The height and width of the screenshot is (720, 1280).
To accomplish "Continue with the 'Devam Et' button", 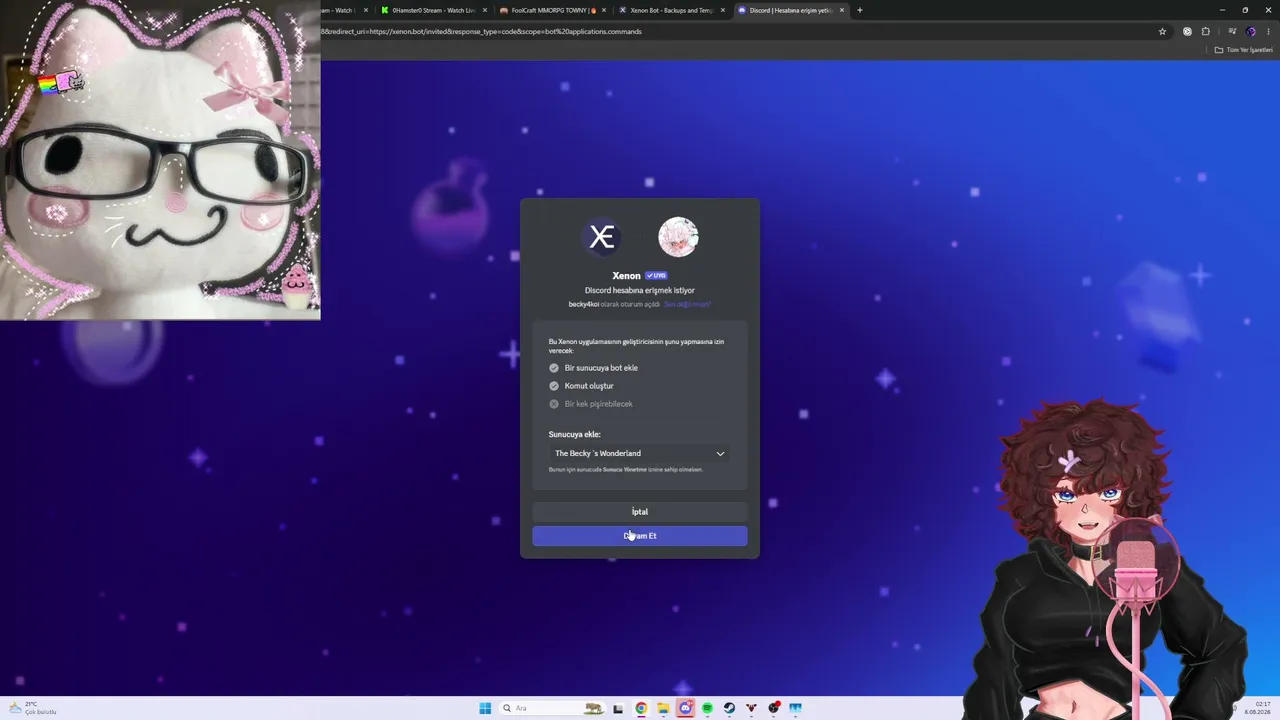I will point(640,536).
